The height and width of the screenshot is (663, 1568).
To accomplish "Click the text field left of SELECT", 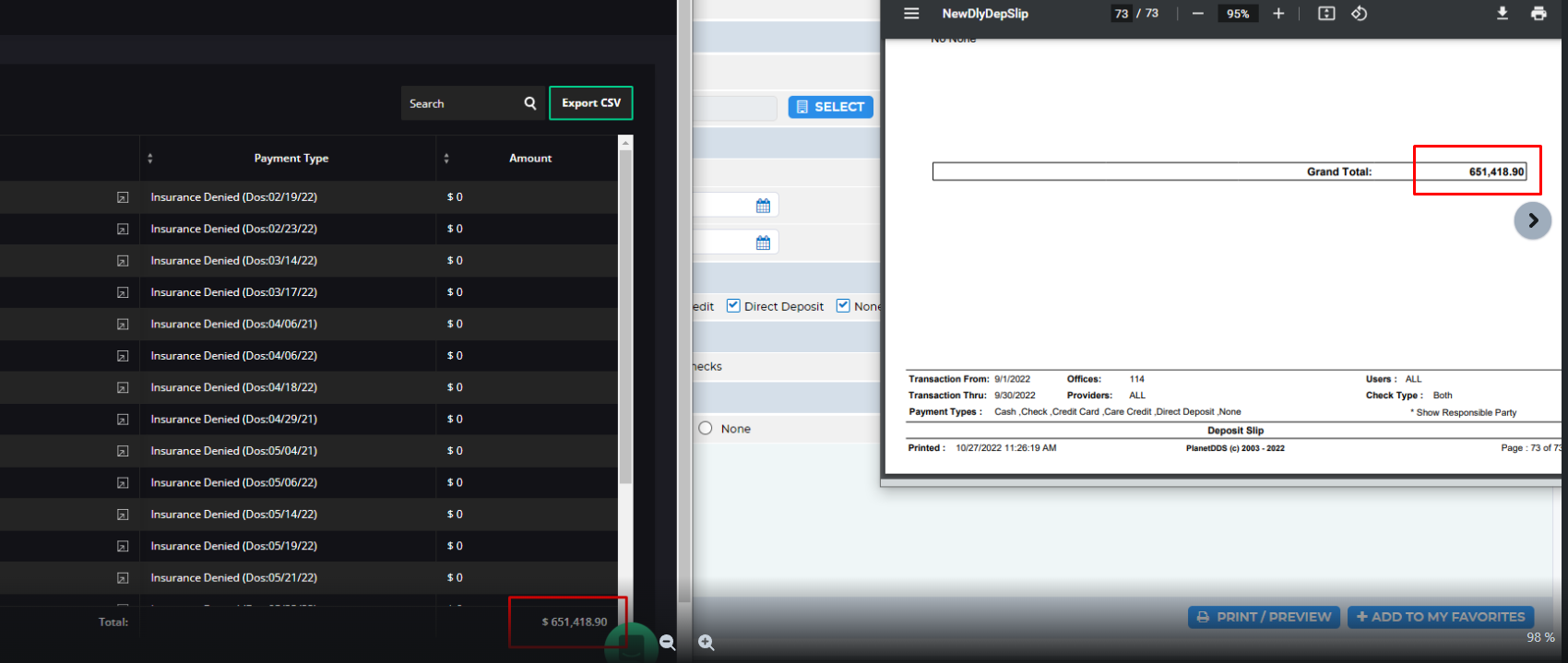I will point(734,108).
